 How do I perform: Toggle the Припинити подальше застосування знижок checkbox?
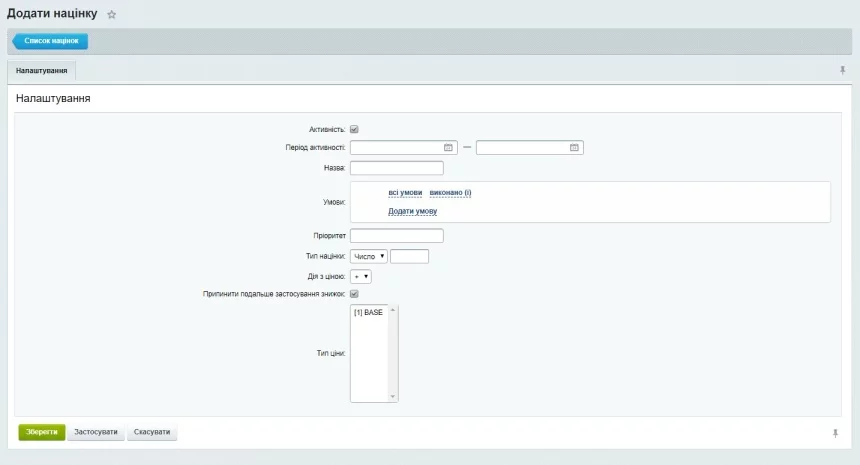point(354,294)
